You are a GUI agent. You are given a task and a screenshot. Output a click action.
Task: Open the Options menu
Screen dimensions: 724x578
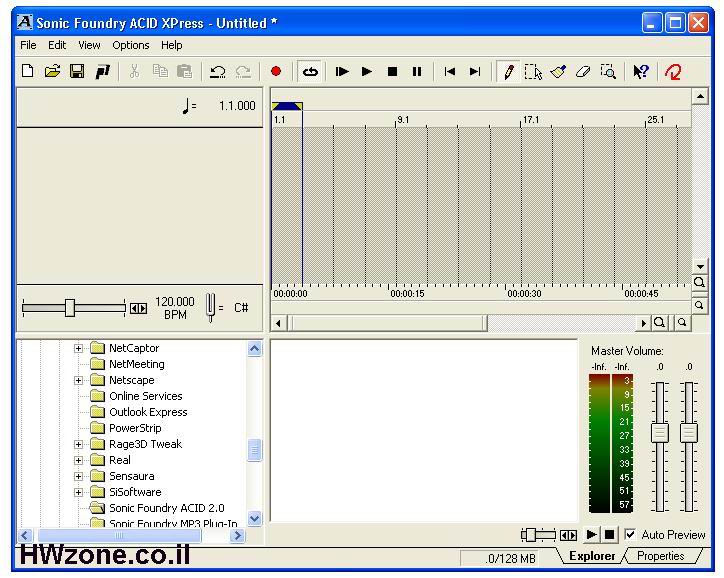pos(131,45)
